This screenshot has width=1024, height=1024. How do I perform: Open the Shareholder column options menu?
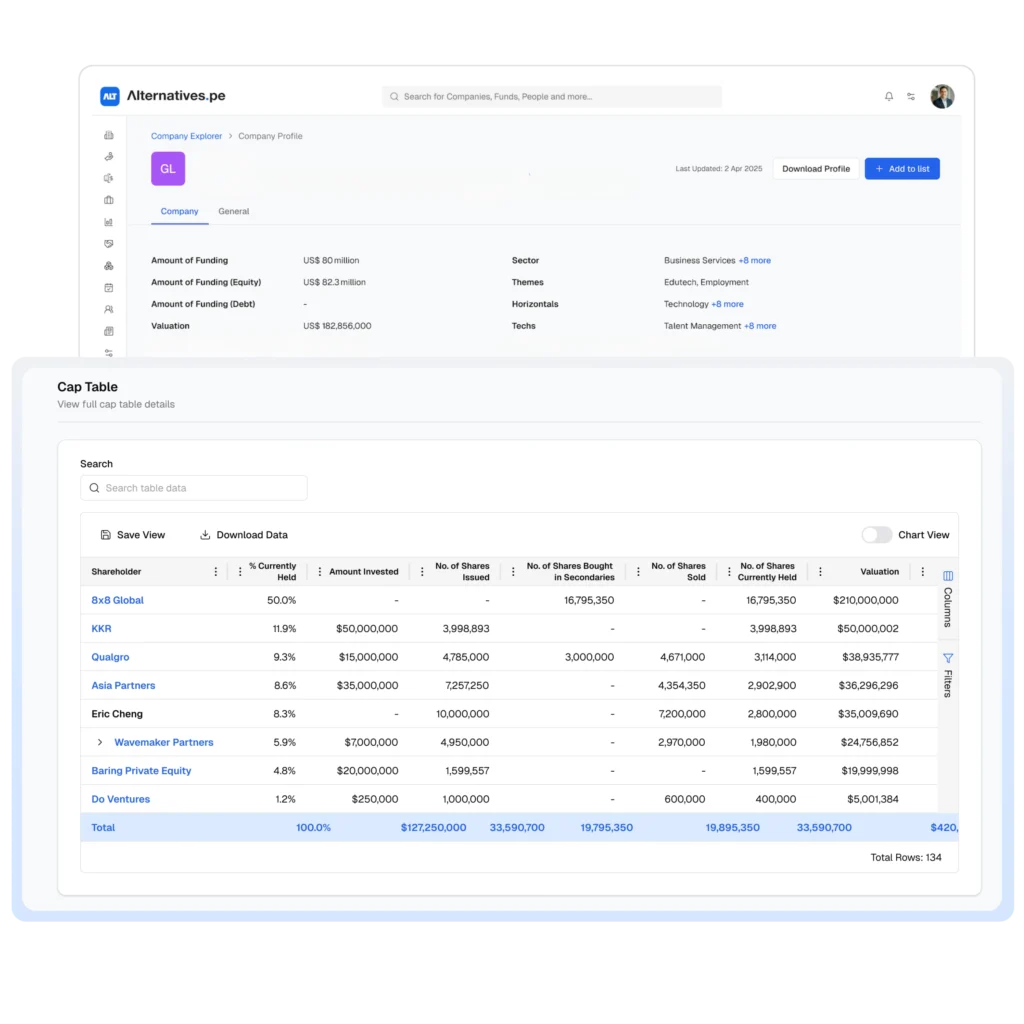[216, 572]
